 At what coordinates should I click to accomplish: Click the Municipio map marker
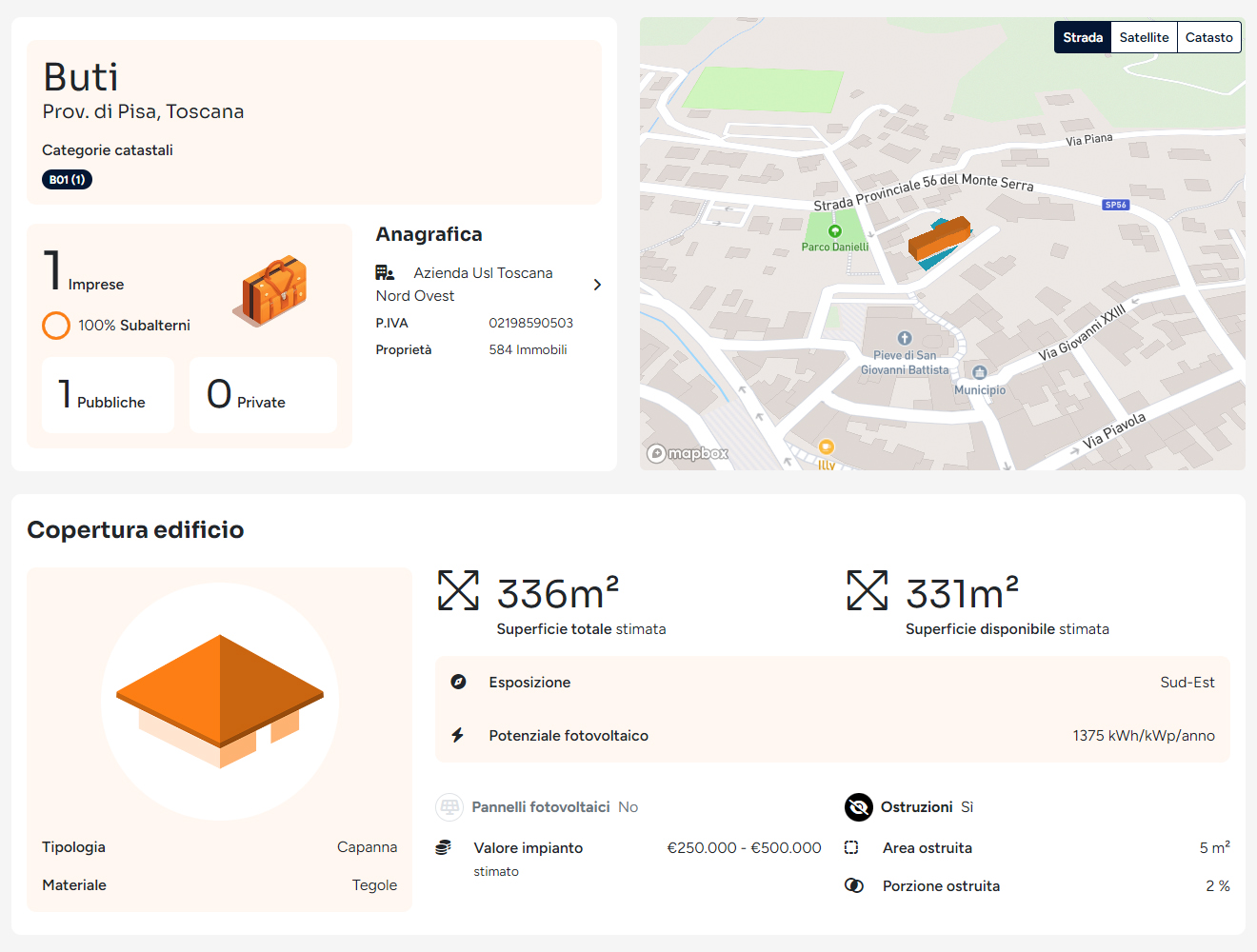point(979,372)
